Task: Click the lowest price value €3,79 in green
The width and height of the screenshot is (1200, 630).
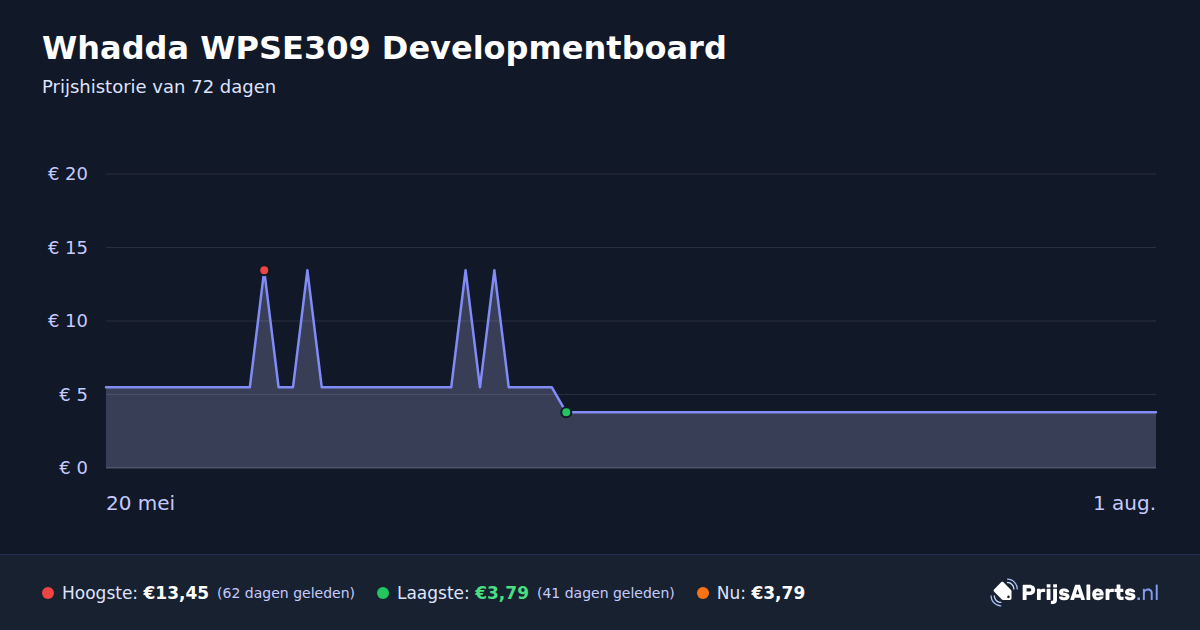Action: [502, 593]
